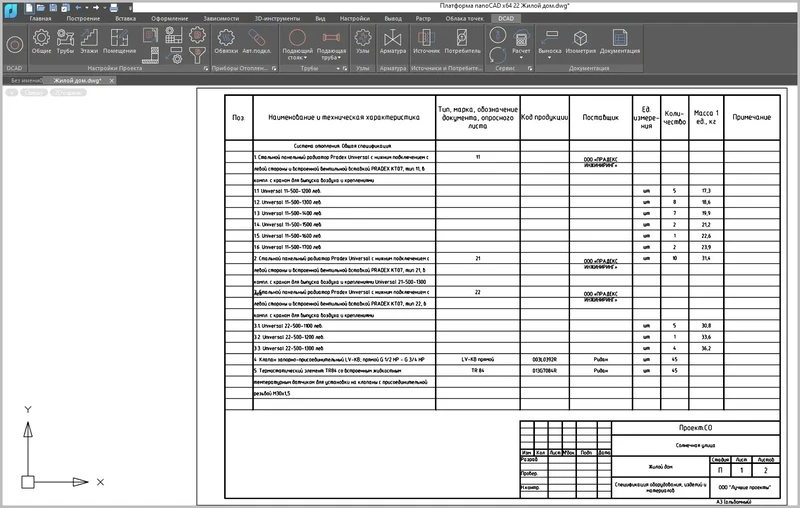Select the Обвязки piping connection tool
This screenshot has width=800, height=508.
225,40
